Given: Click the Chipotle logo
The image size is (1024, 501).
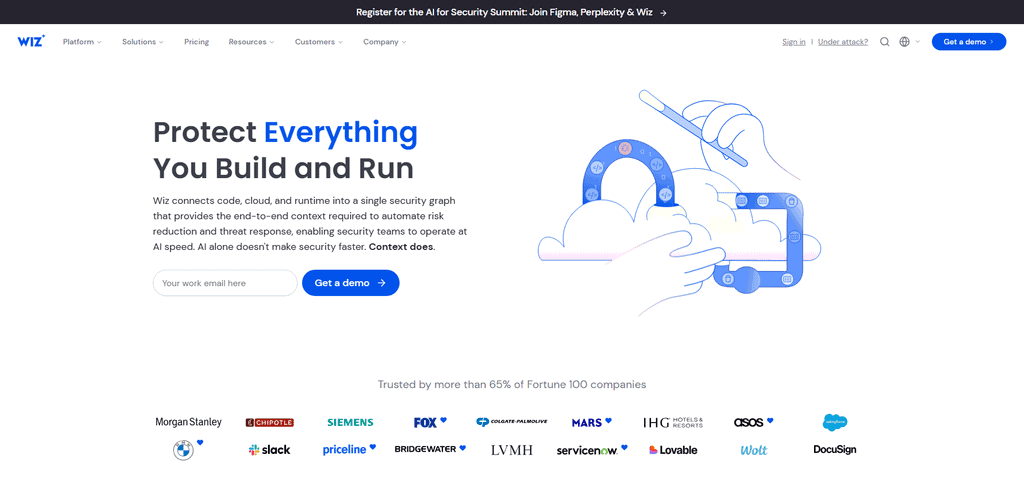Looking at the screenshot, I should pyautogui.click(x=270, y=423).
